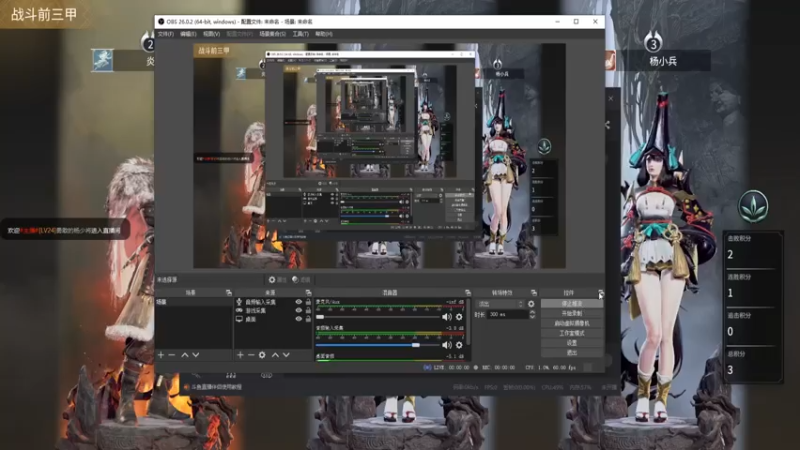Open the 淡出 transition dropdown
The width and height of the screenshot is (800, 450).
(500, 304)
